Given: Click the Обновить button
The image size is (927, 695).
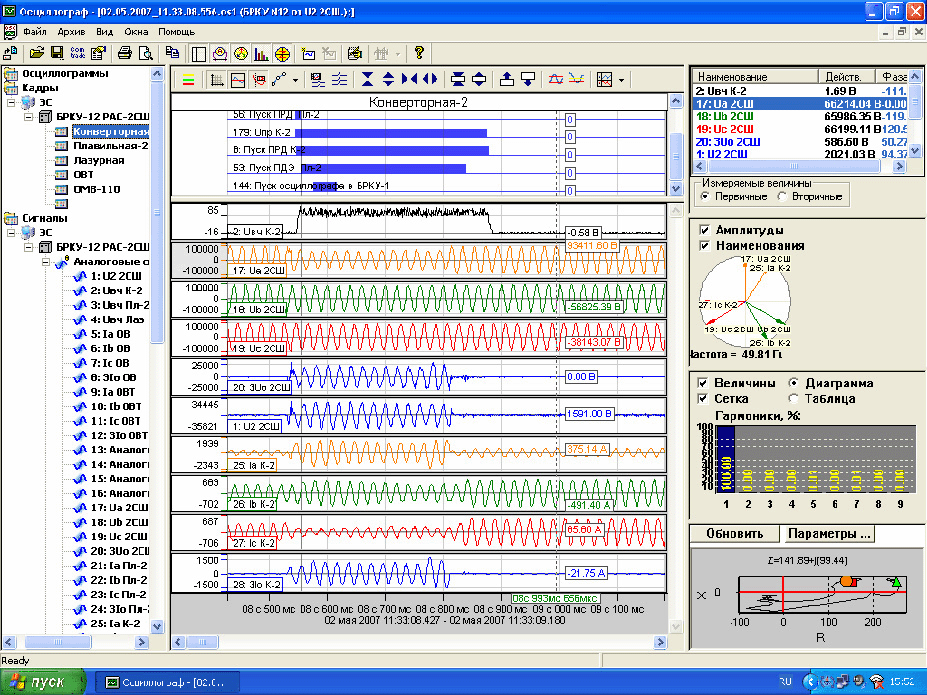Looking at the screenshot, I should 734,534.
